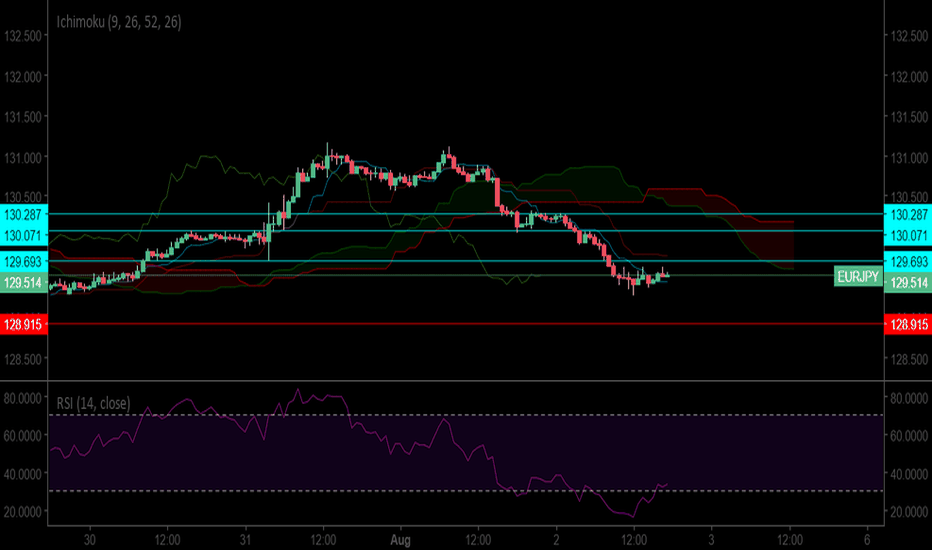Screen dimensions: 932x550
Task: Click the cyan 130.287 label on left axis
Action: (x=23, y=214)
